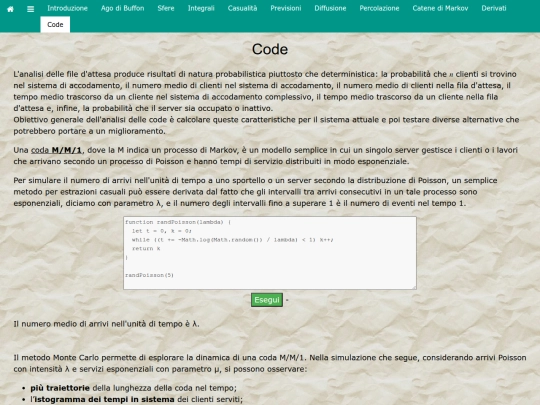Open the Percolazione page

[x=379, y=8]
